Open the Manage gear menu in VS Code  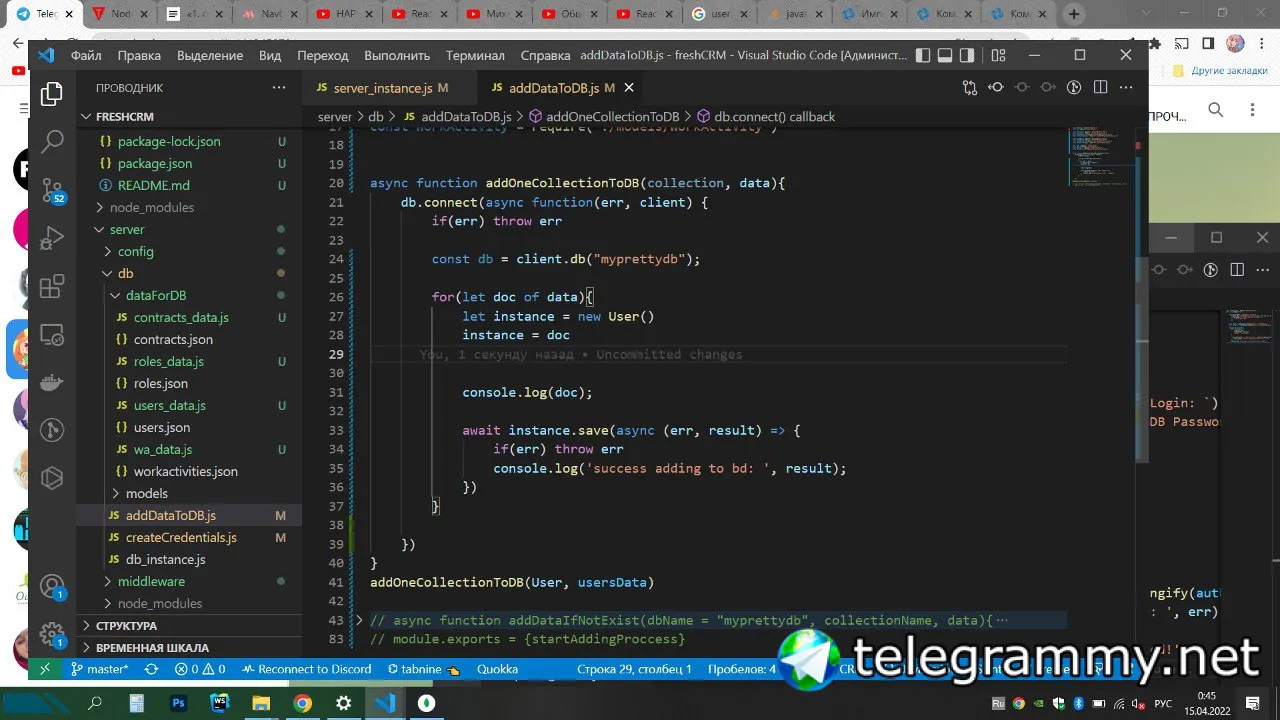pyautogui.click(x=52, y=634)
